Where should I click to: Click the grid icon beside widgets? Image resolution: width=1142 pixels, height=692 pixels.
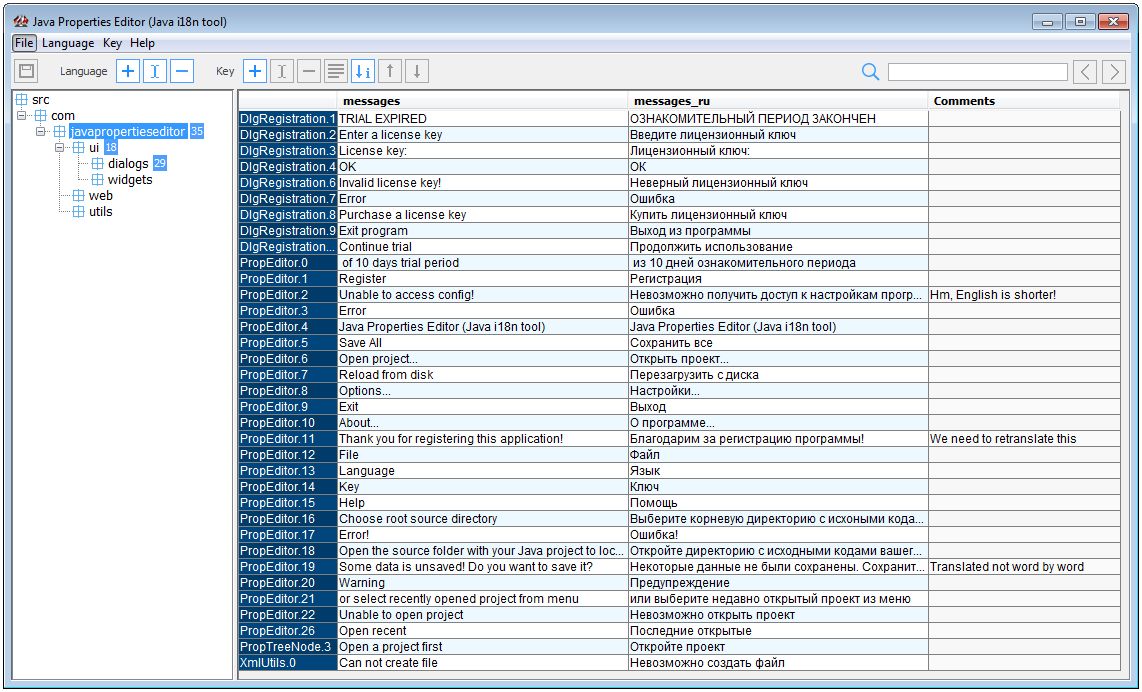[x=97, y=180]
